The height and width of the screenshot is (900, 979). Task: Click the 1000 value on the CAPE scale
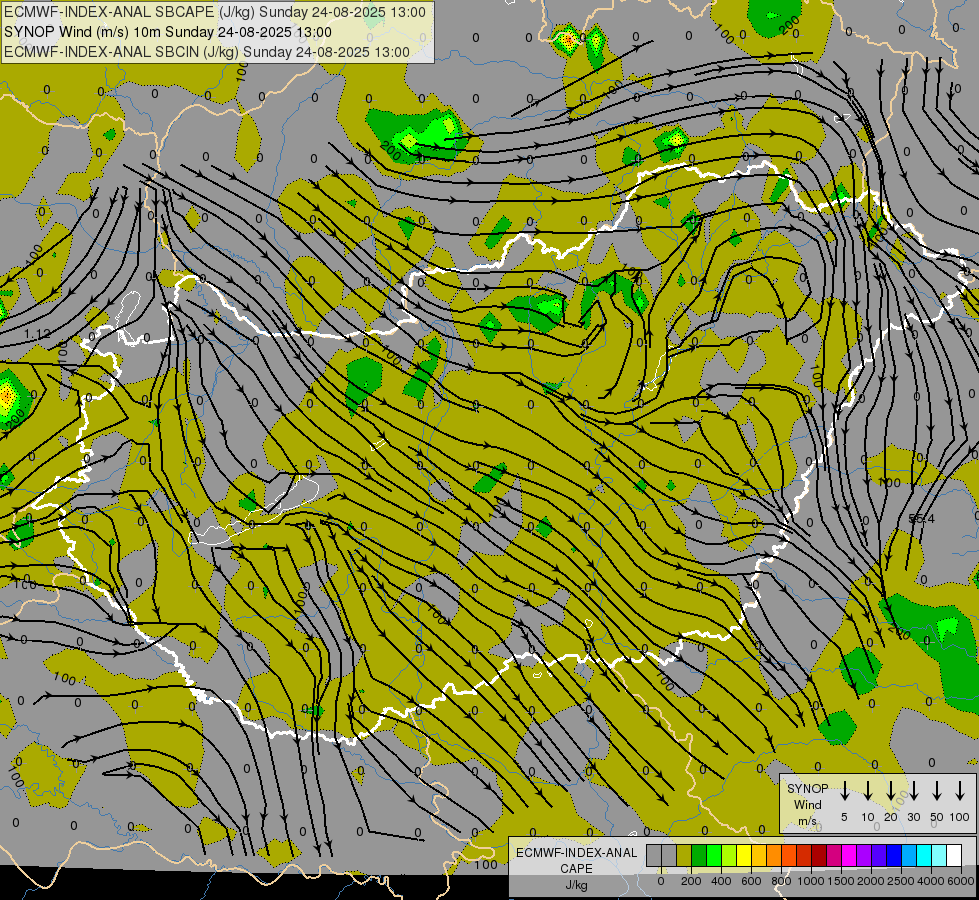pyautogui.click(x=811, y=881)
